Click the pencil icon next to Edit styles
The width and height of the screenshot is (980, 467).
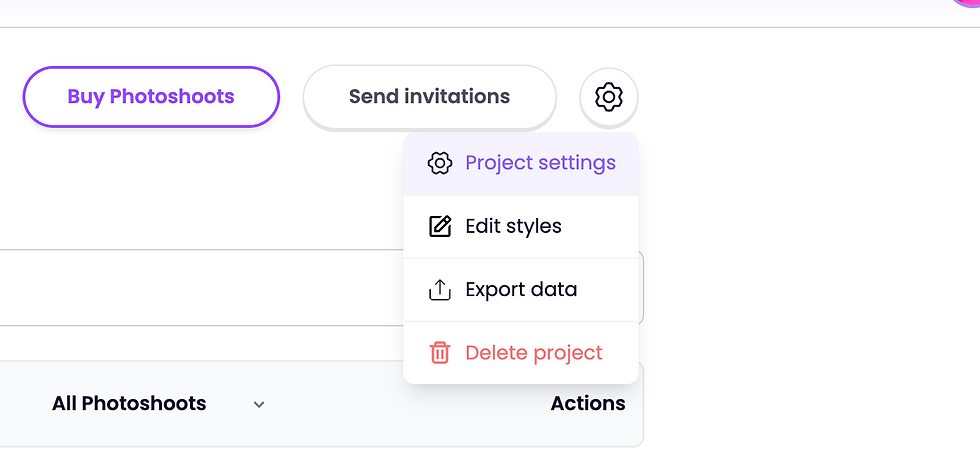click(439, 226)
